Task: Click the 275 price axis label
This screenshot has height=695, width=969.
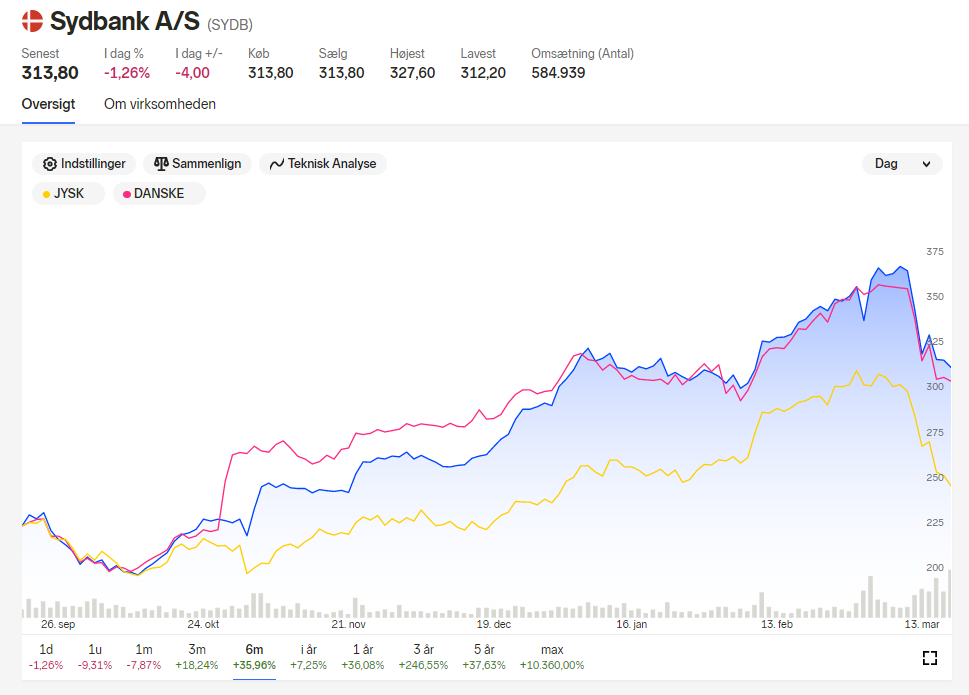Action: tap(935, 432)
